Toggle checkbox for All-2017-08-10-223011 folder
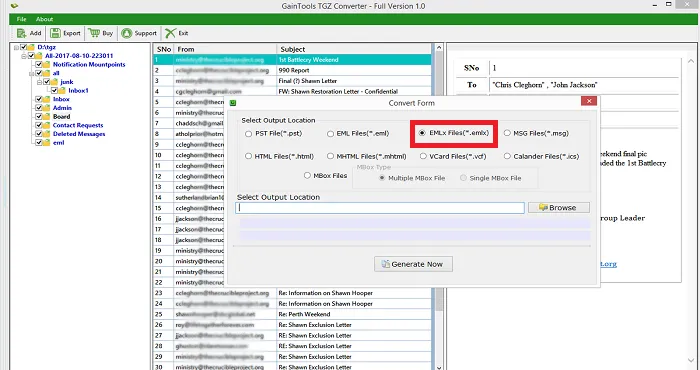The image size is (700, 370). click(31, 56)
